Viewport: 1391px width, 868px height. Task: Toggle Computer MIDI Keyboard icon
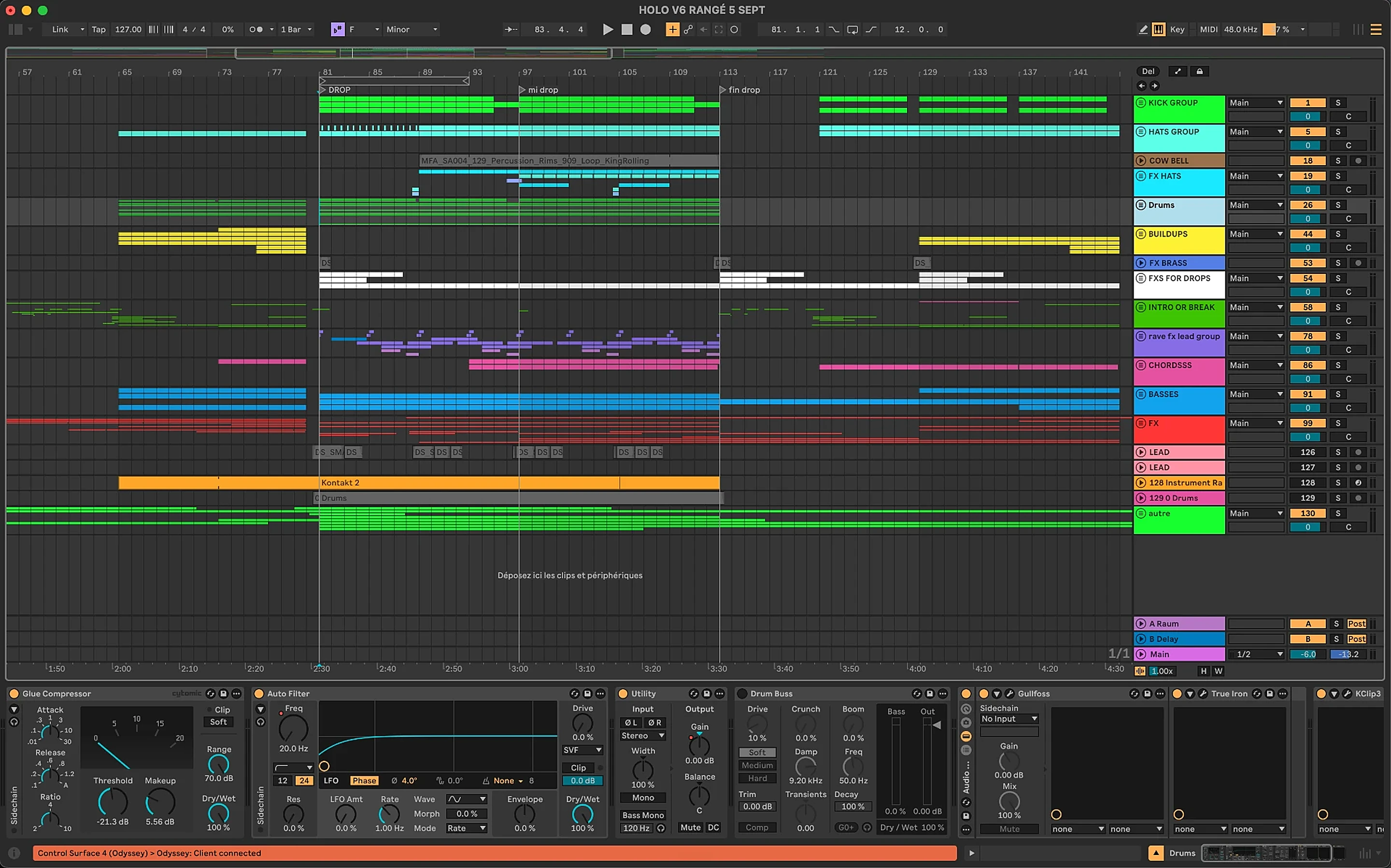[1159, 29]
